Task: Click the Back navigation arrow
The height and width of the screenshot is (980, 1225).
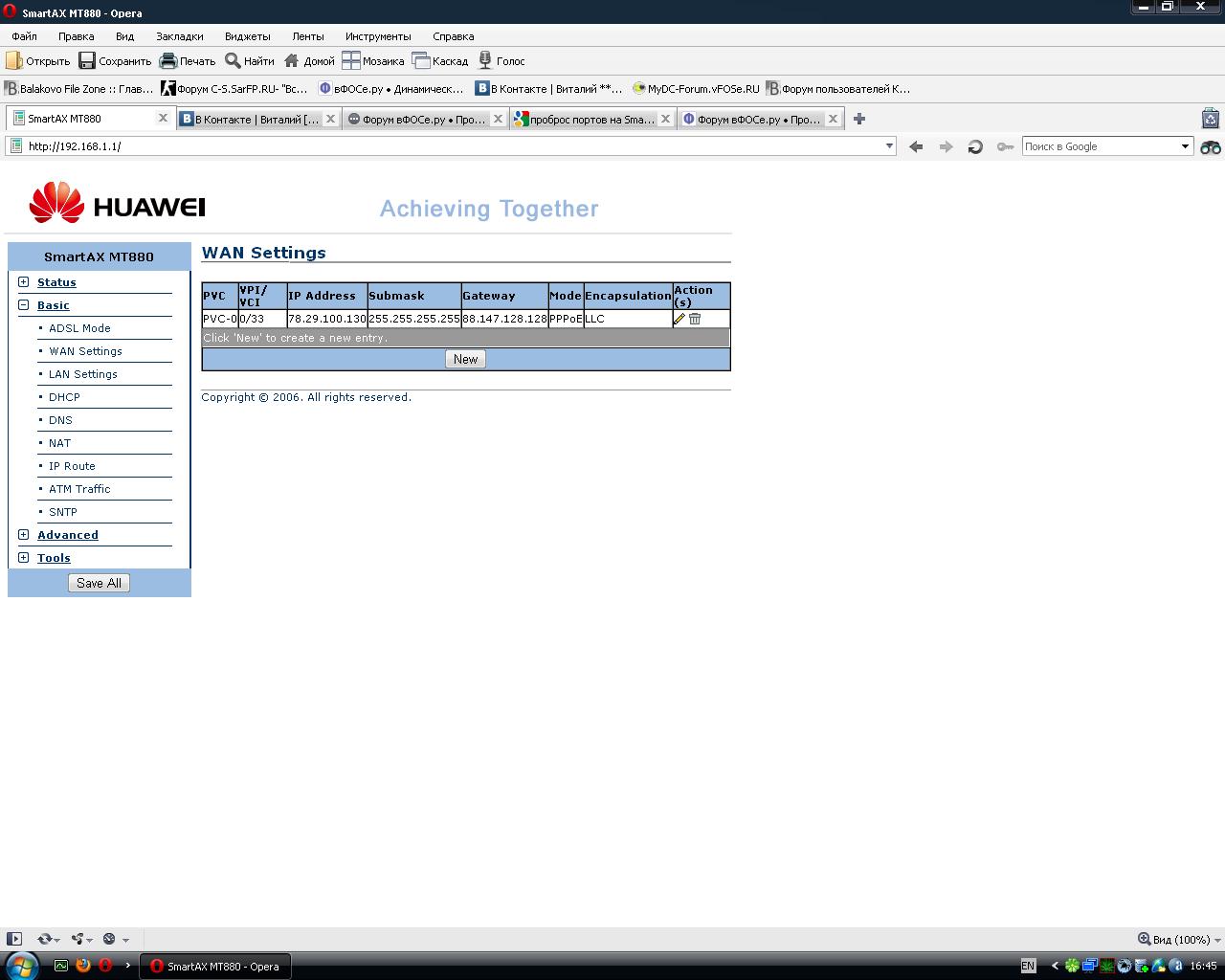Action: [x=916, y=146]
